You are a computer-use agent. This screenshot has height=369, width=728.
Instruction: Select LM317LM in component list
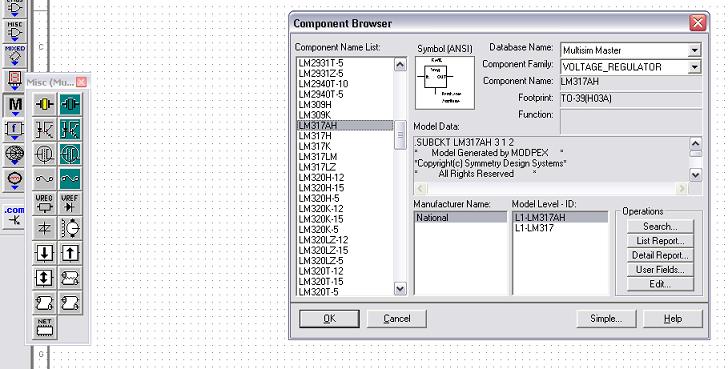(x=318, y=157)
